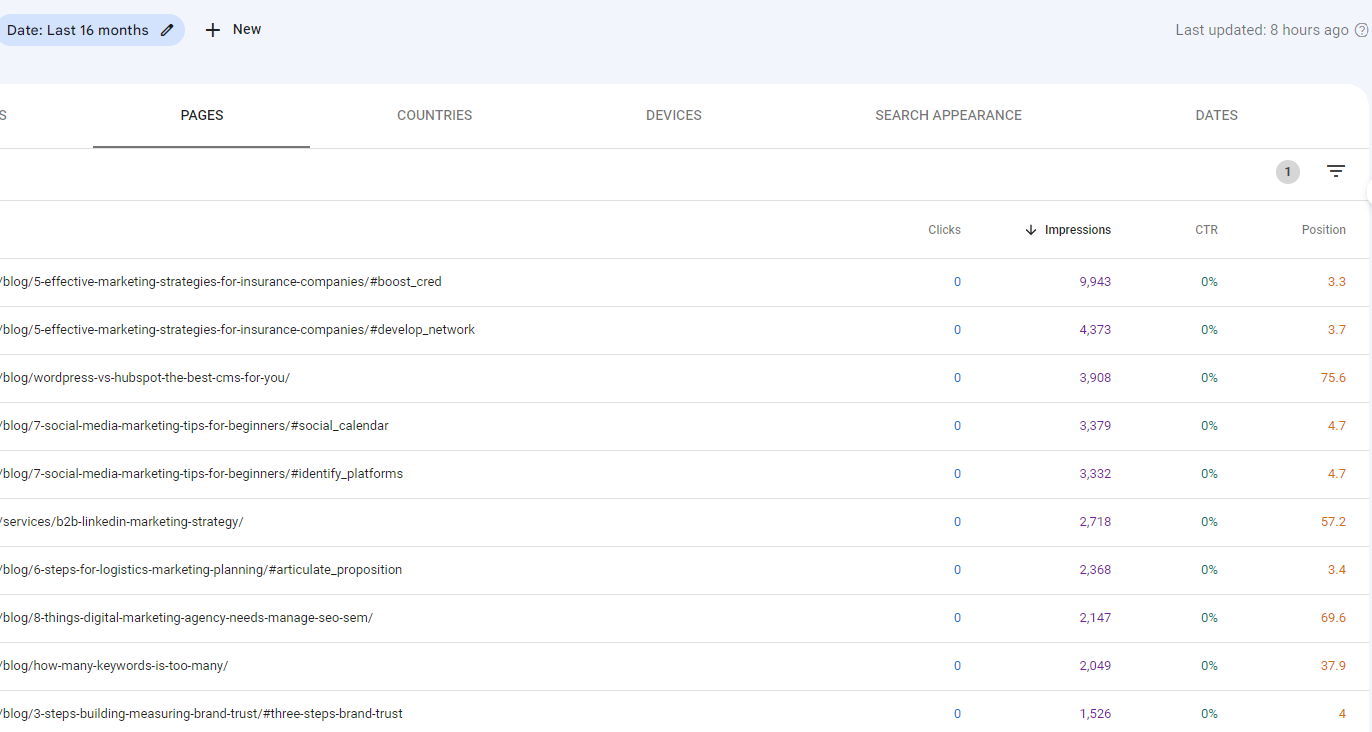Select the manage-seo-sem blog page row
1372x732 pixels.
(684, 618)
